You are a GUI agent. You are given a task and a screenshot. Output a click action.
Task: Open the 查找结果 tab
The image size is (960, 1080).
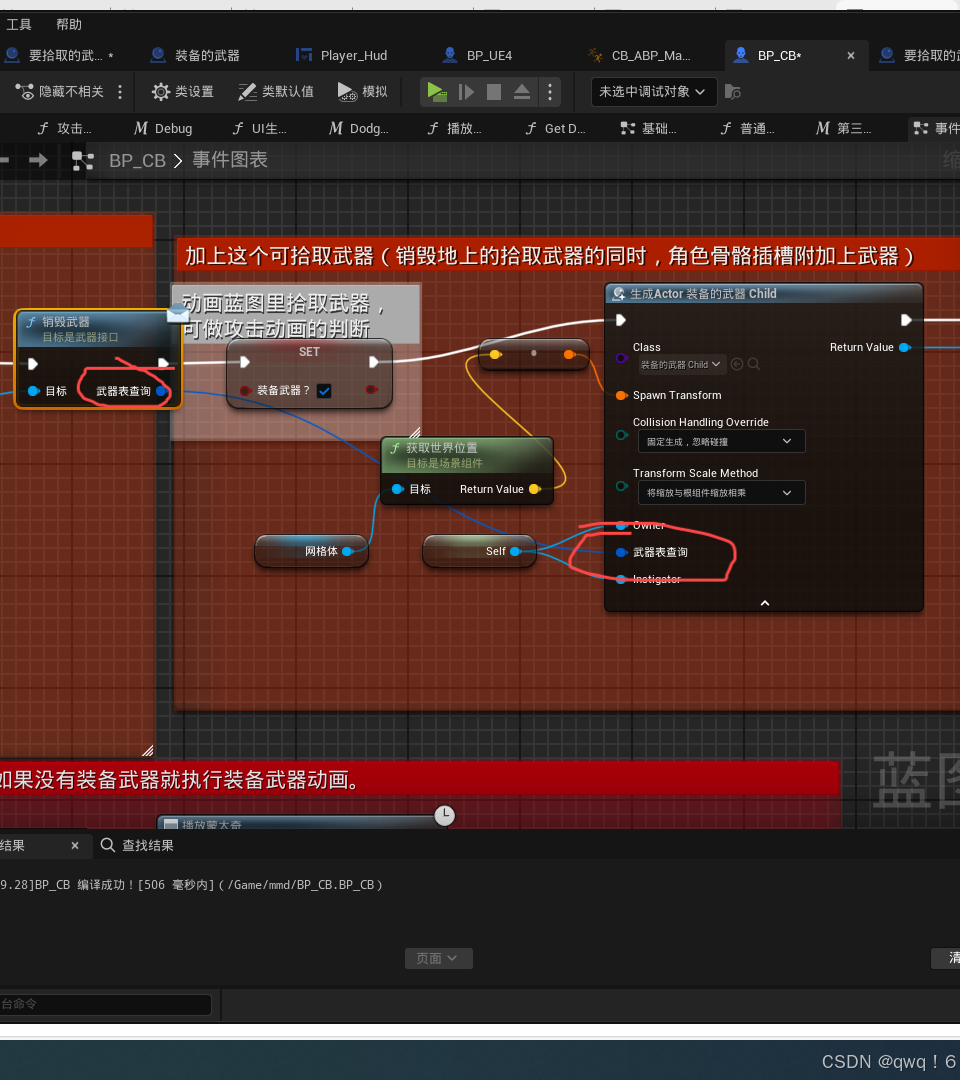click(x=138, y=845)
